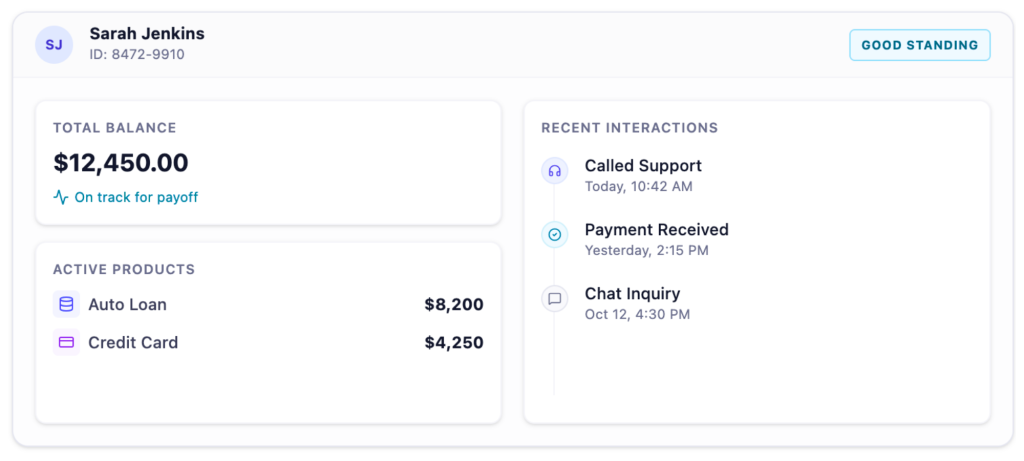The image size is (1024, 461).
Task: Click the headset icon for Called Support
Action: [554, 171]
